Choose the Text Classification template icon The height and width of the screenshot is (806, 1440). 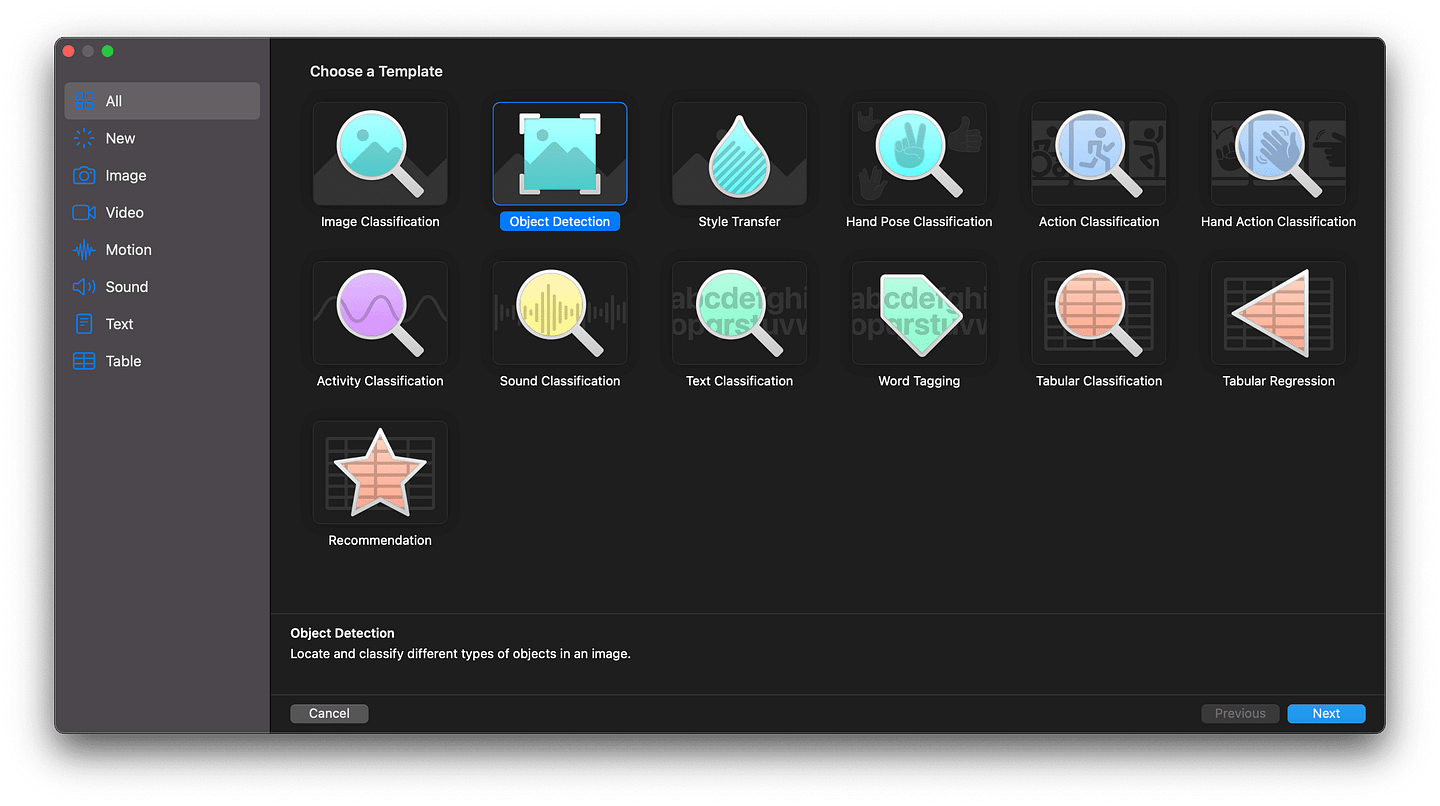tap(739, 313)
